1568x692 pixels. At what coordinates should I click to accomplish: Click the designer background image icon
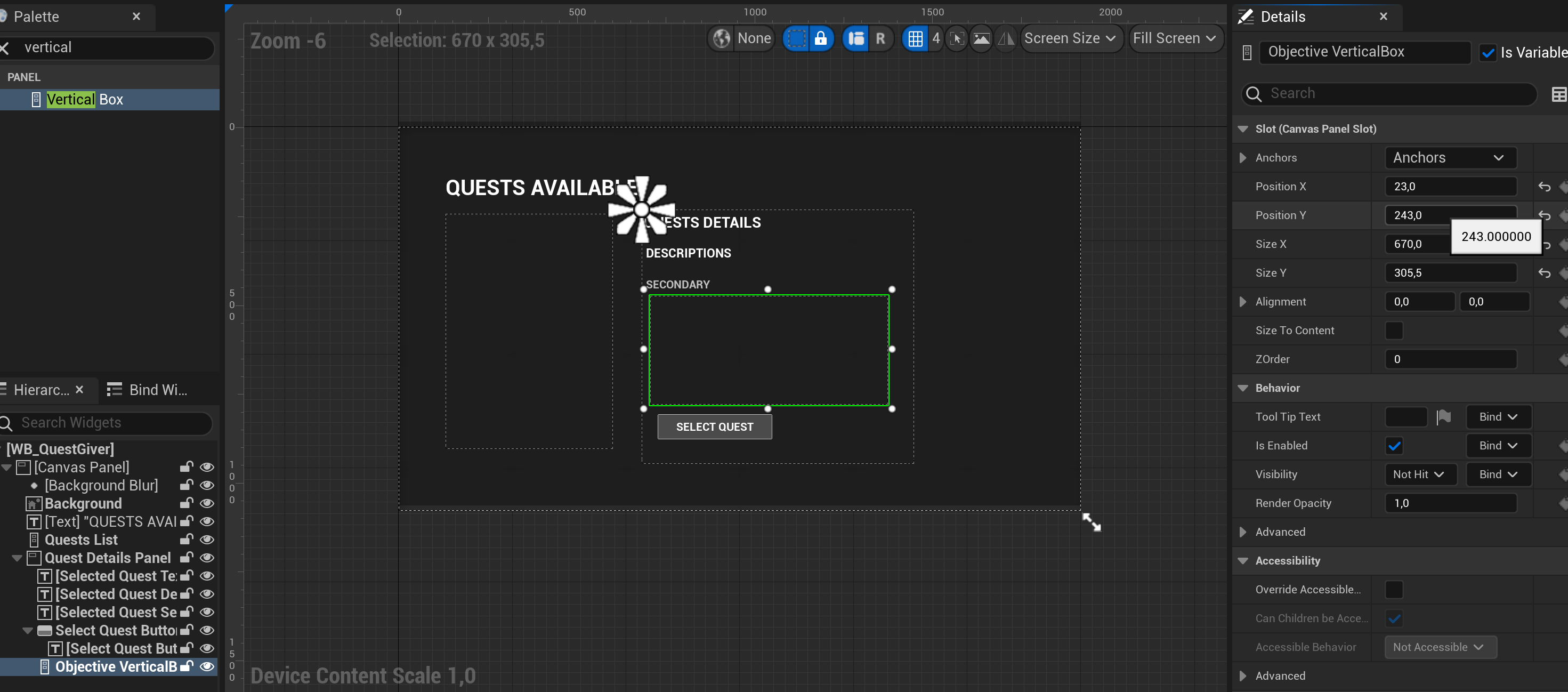point(981,38)
